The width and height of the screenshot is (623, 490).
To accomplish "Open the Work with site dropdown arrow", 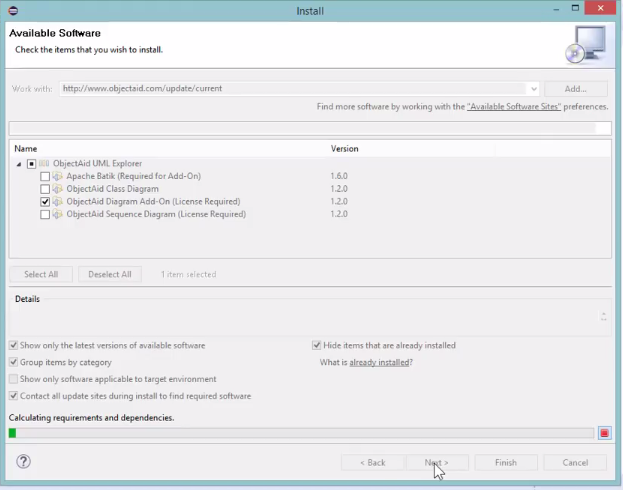I will 534,89.
